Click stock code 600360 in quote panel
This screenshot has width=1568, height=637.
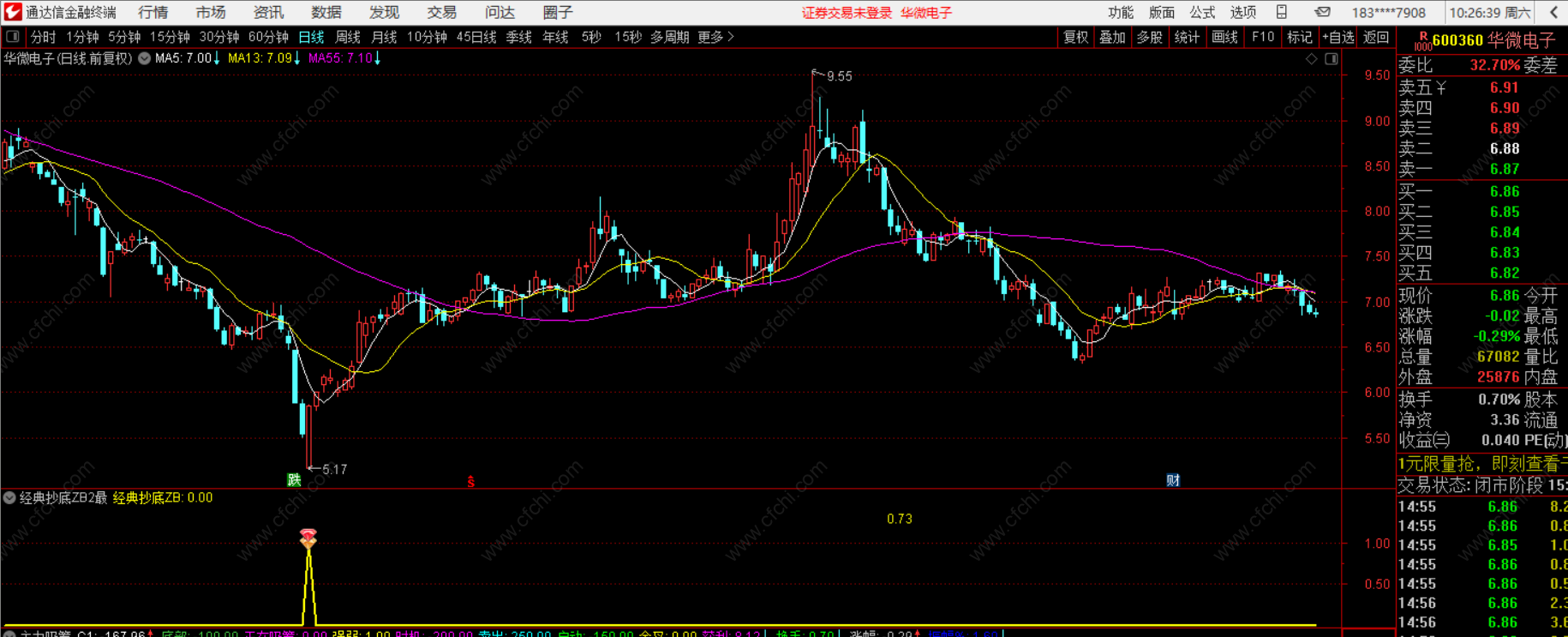(x=1457, y=40)
